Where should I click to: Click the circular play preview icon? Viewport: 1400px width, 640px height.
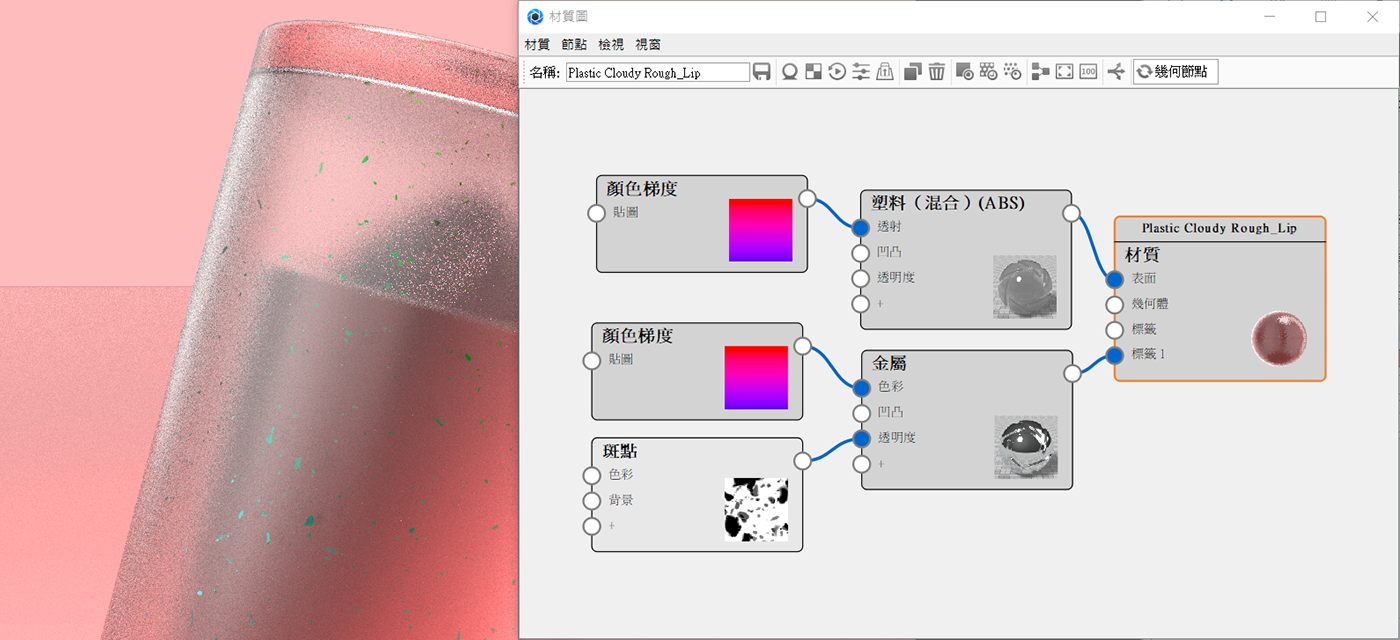pos(838,72)
